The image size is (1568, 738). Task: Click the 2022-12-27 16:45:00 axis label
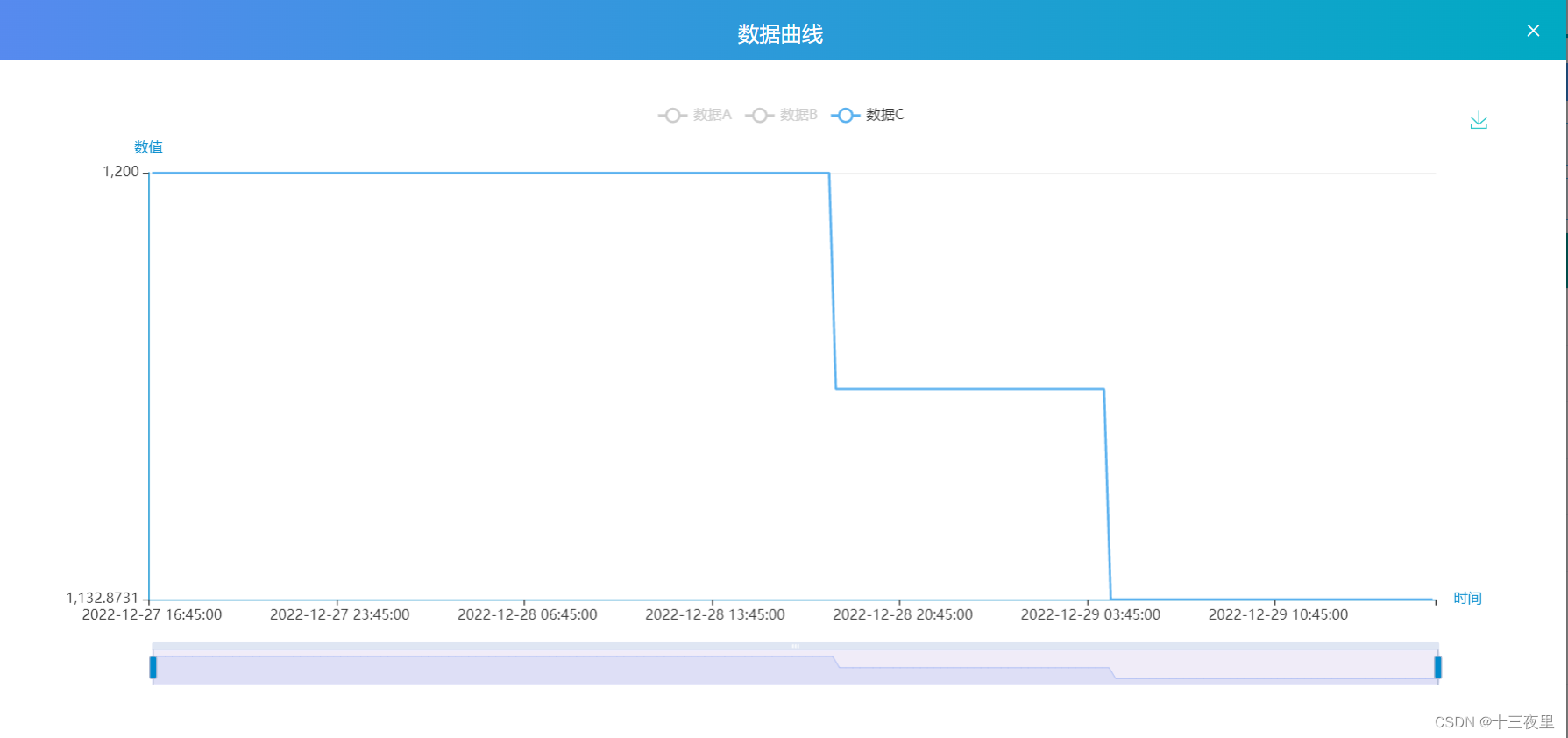click(152, 614)
